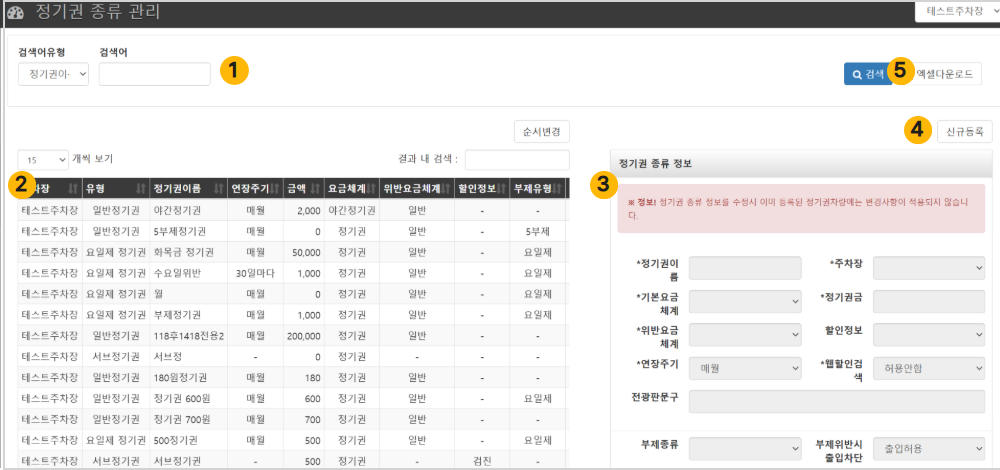Click the *정기권이름 input field
The image size is (1000, 470).
coord(745,268)
